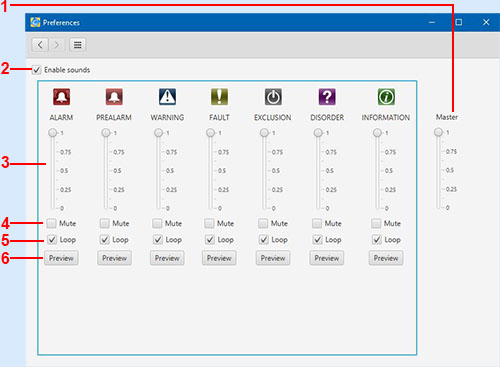This screenshot has height=367, width=500.
Task: Click the ALARM volume slider knob
Action: click(53, 133)
